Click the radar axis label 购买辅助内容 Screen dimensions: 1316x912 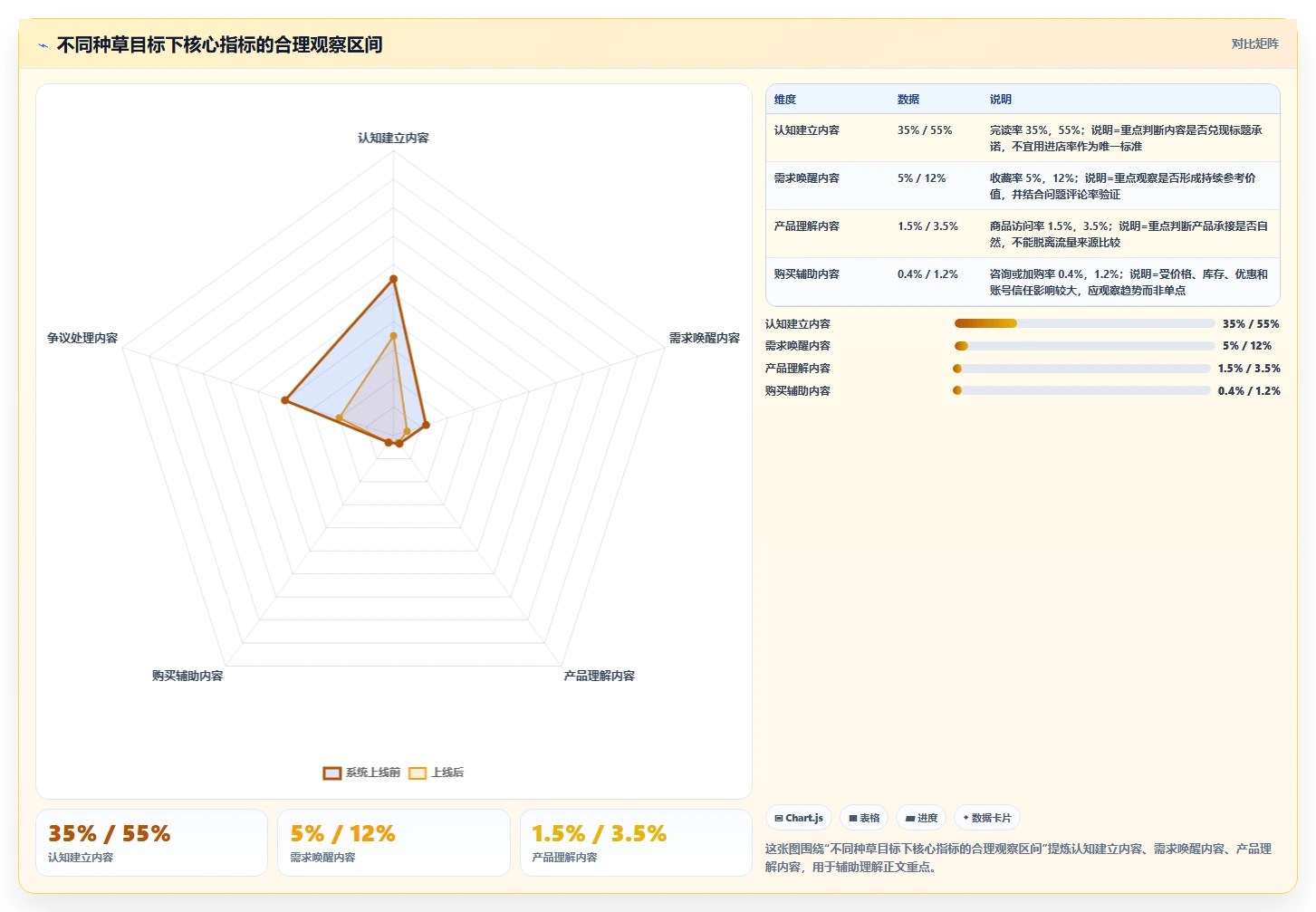(187, 676)
